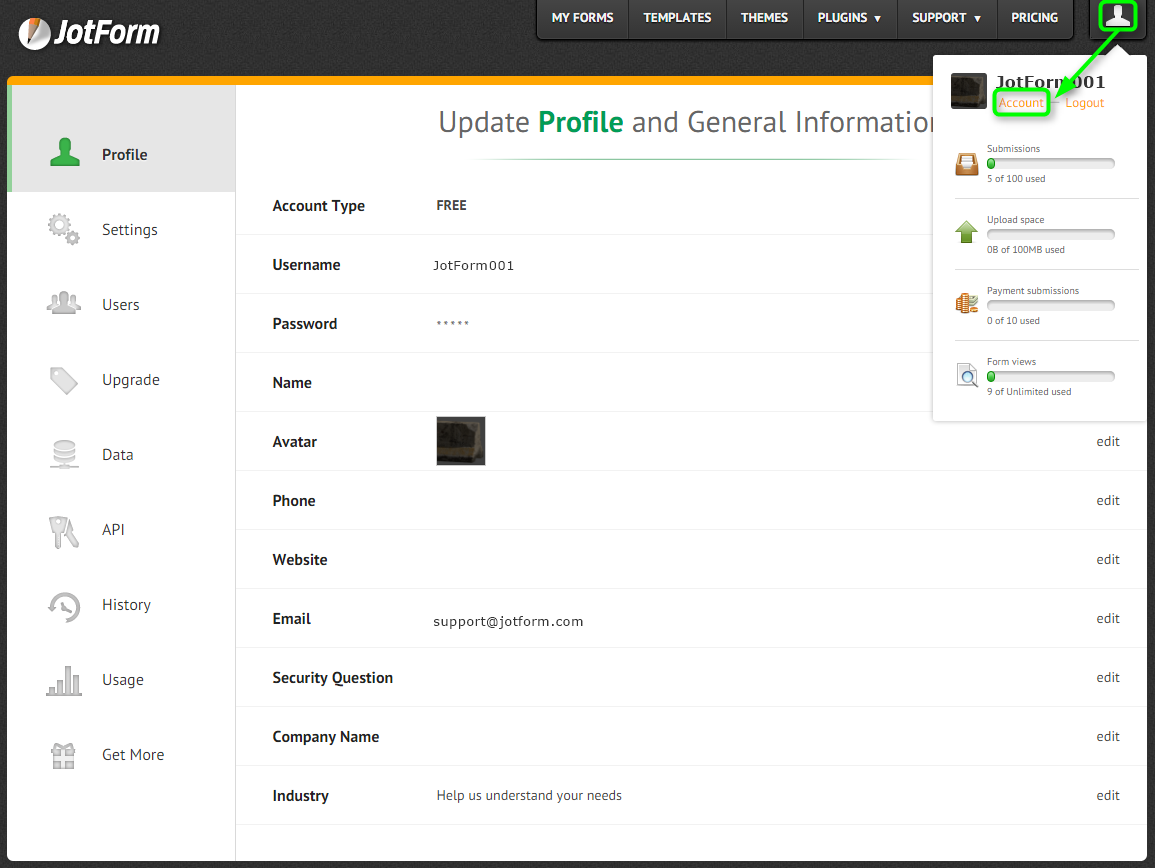Click the JotForm logo
The width and height of the screenshot is (1155, 868).
pos(89,32)
